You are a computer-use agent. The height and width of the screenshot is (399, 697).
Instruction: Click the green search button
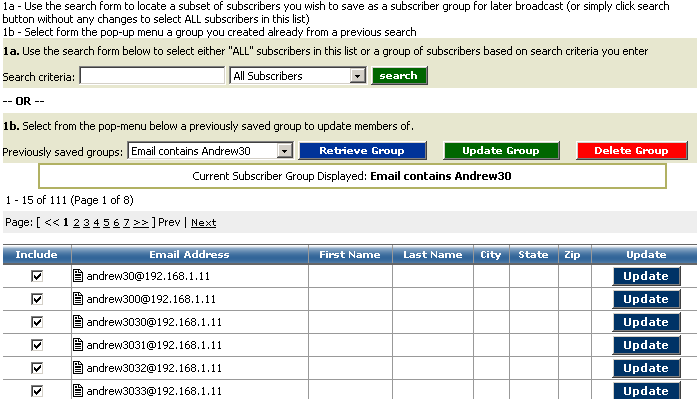(399, 76)
